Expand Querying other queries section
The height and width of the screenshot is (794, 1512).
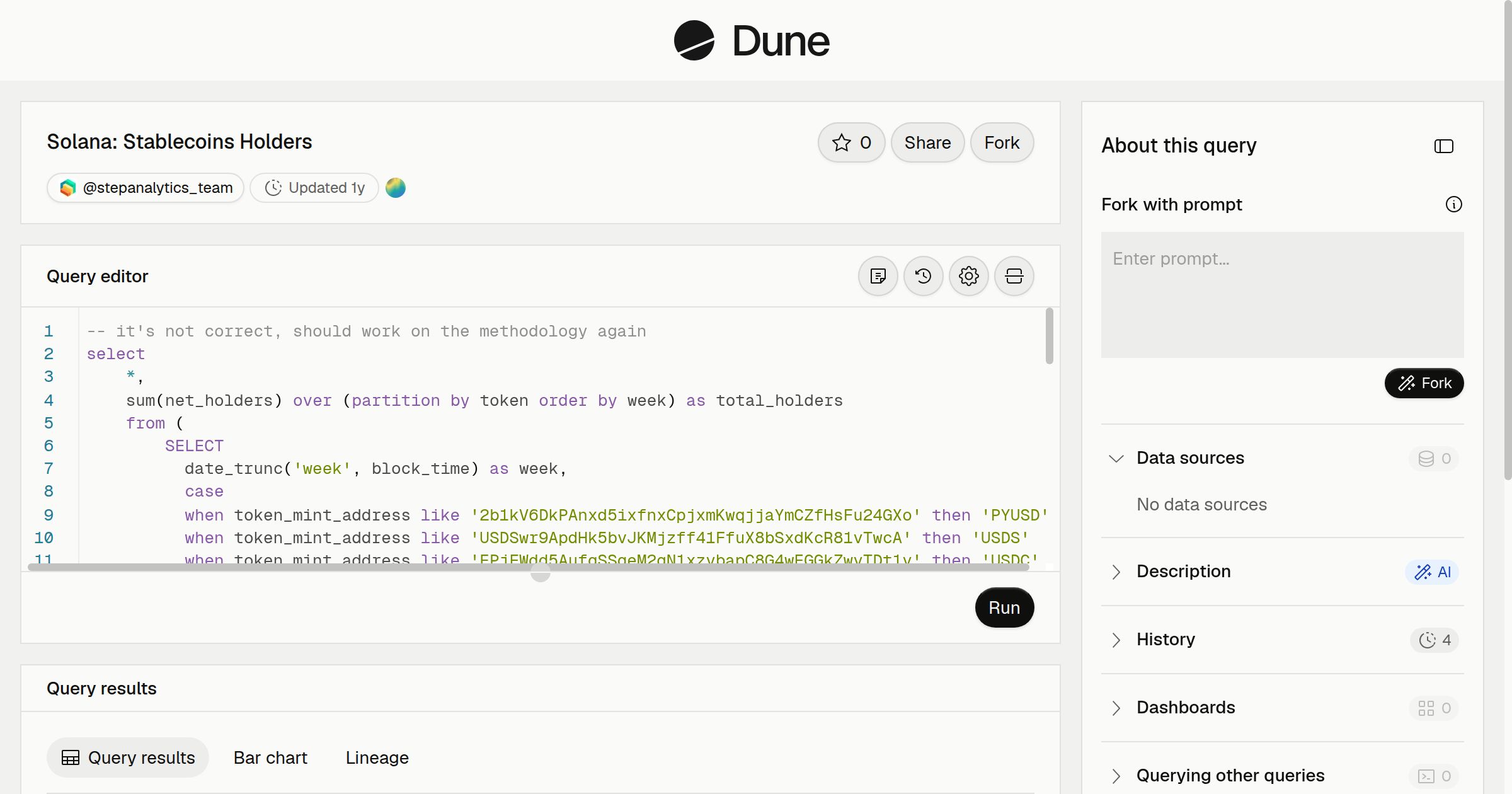pos(1116,776)
